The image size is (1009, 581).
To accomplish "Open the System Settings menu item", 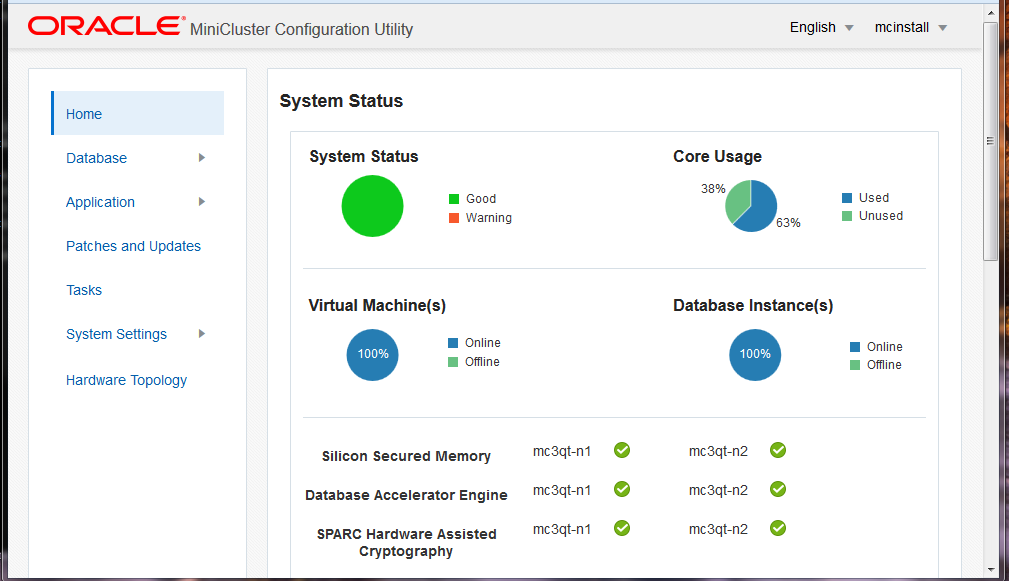I will pos(116,334).
